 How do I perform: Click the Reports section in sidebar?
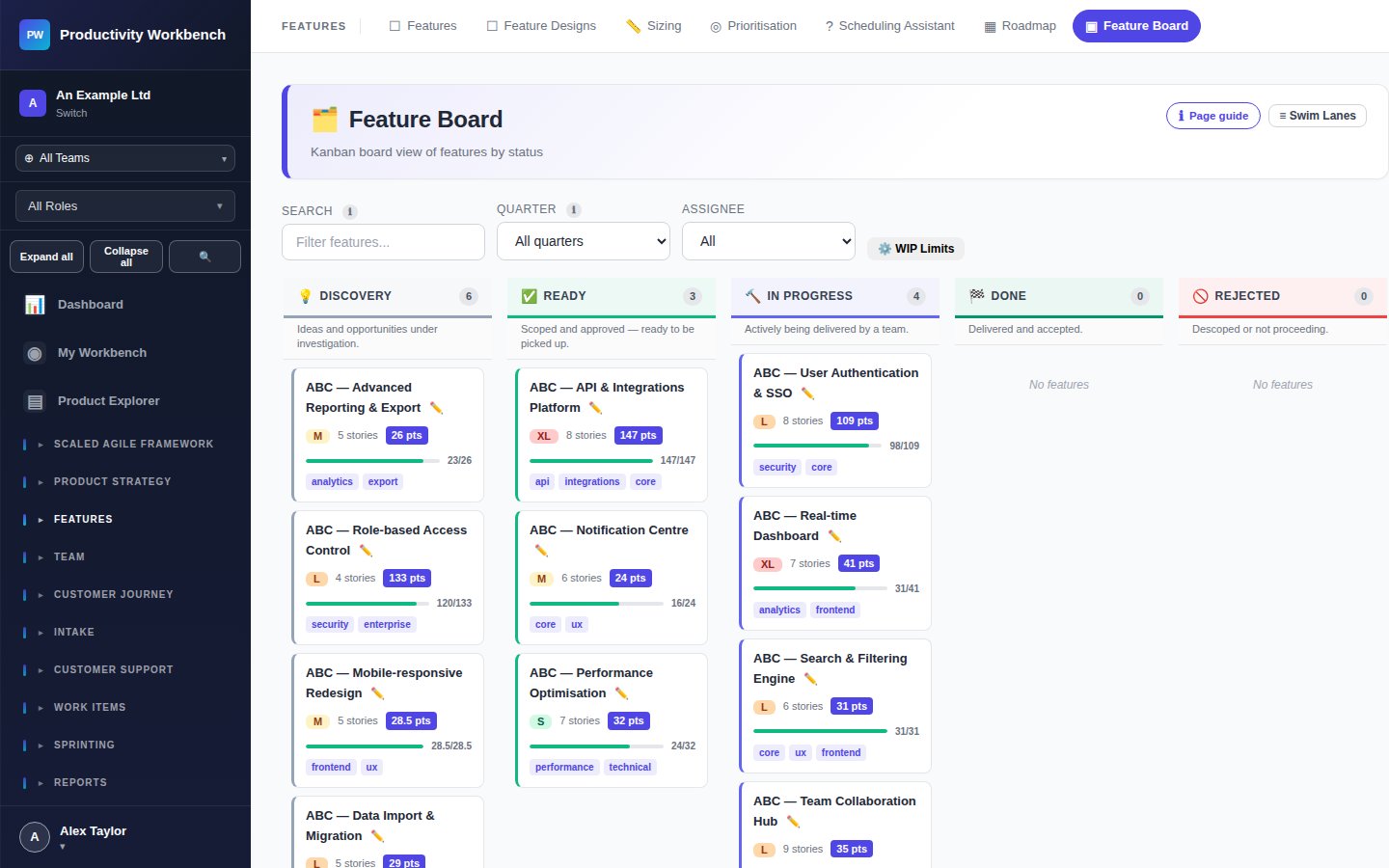[125, 783]
